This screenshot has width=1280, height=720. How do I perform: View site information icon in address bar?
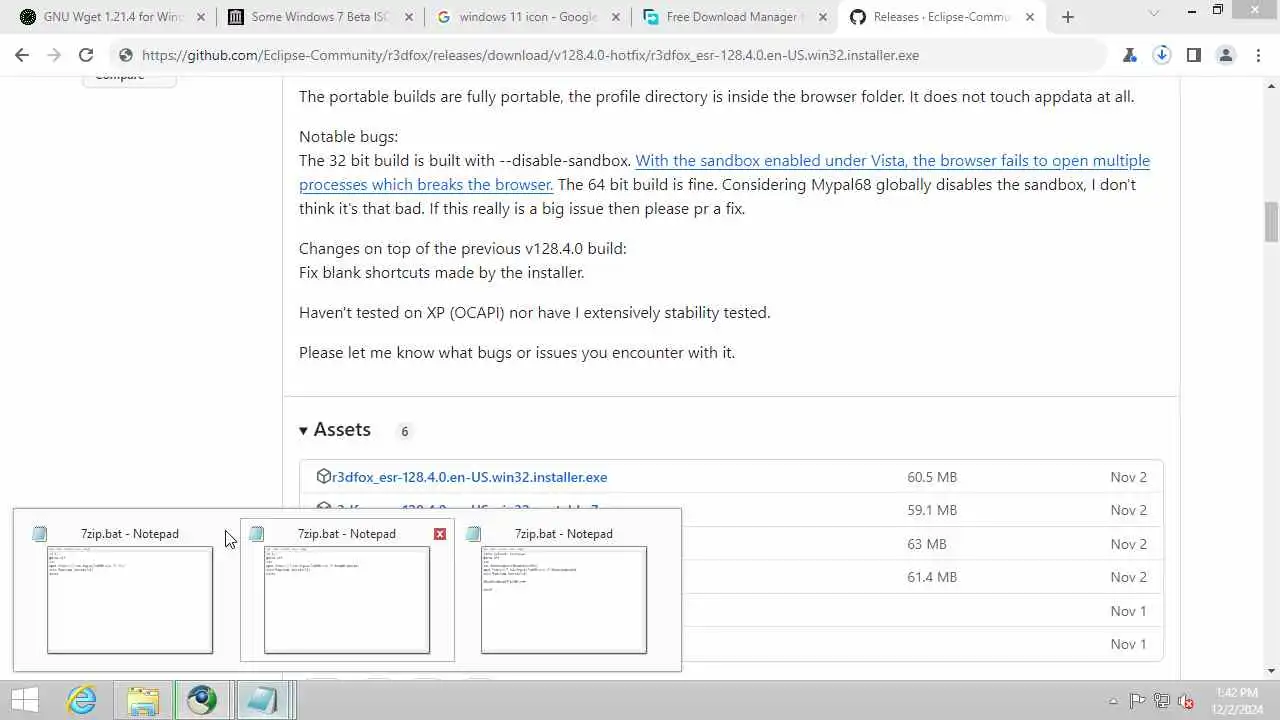124,55
